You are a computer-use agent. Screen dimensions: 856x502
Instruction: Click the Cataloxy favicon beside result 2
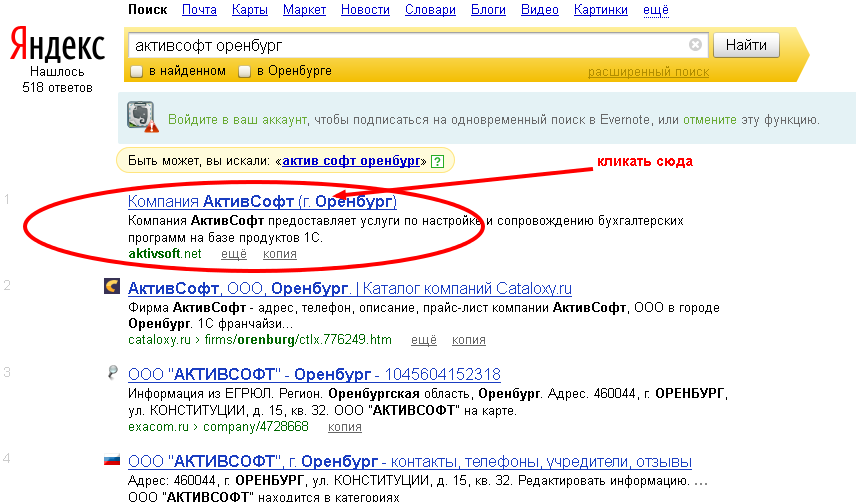112,286
